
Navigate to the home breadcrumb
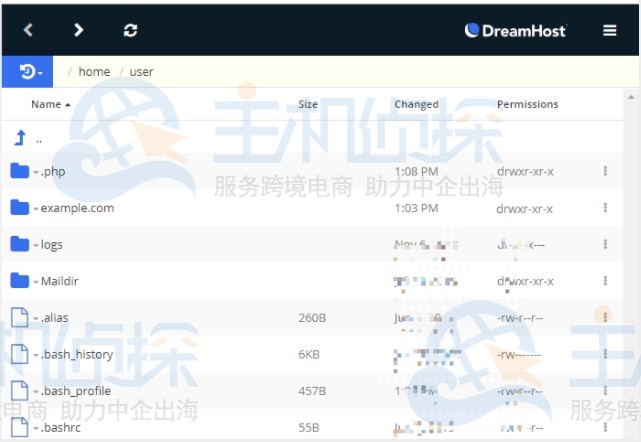[94, 72]
